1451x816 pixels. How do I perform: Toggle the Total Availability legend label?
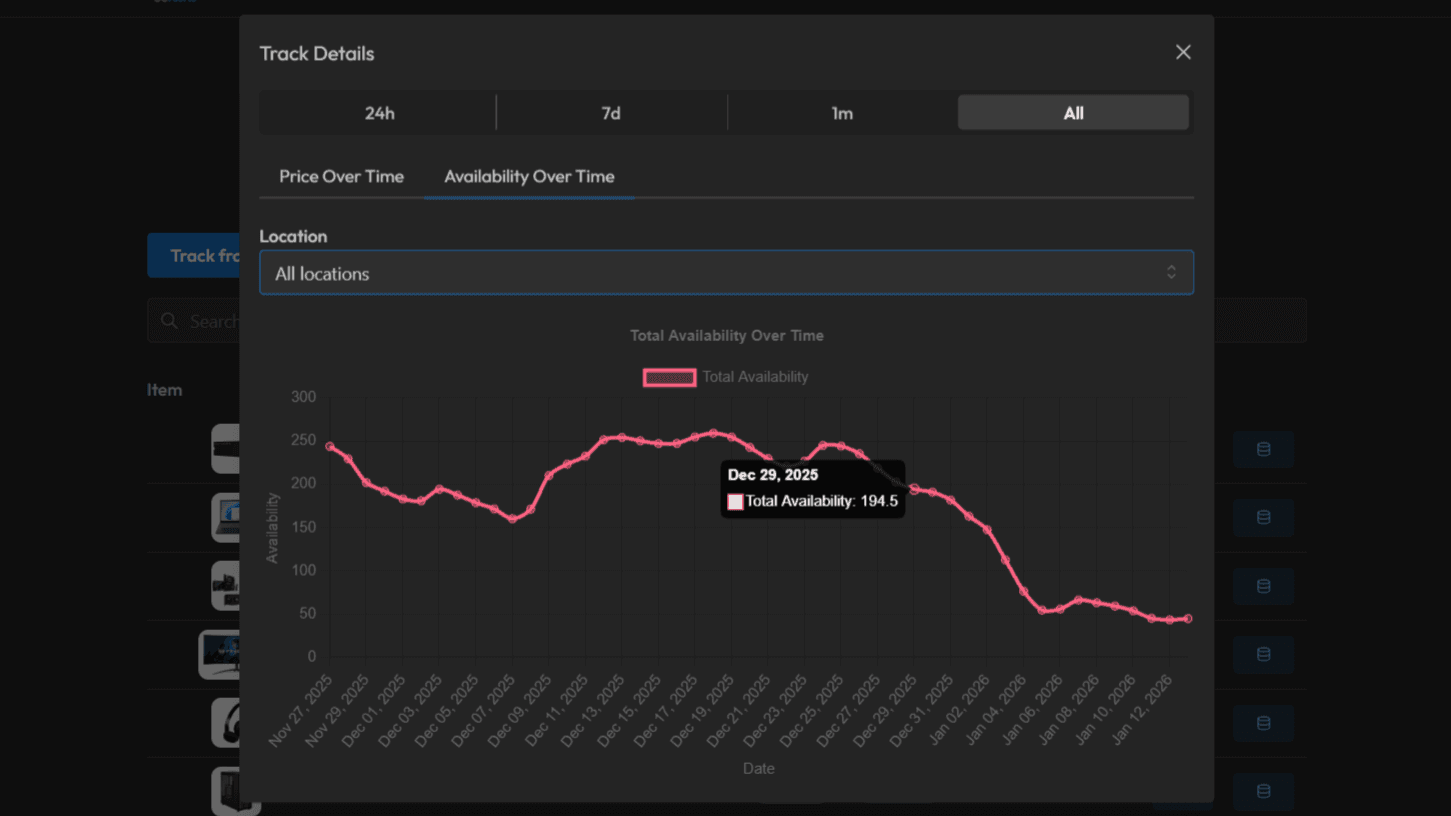(755, 377)
